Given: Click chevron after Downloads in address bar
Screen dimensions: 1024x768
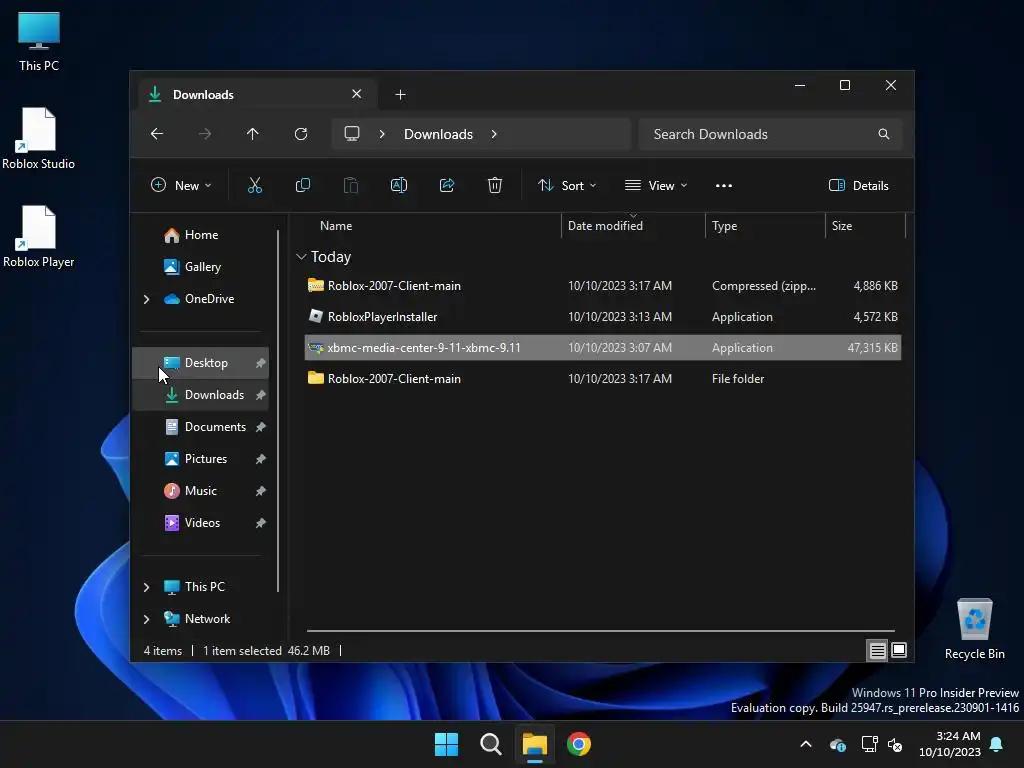Looking at the screenshot, I should click(x=494, y=134).
